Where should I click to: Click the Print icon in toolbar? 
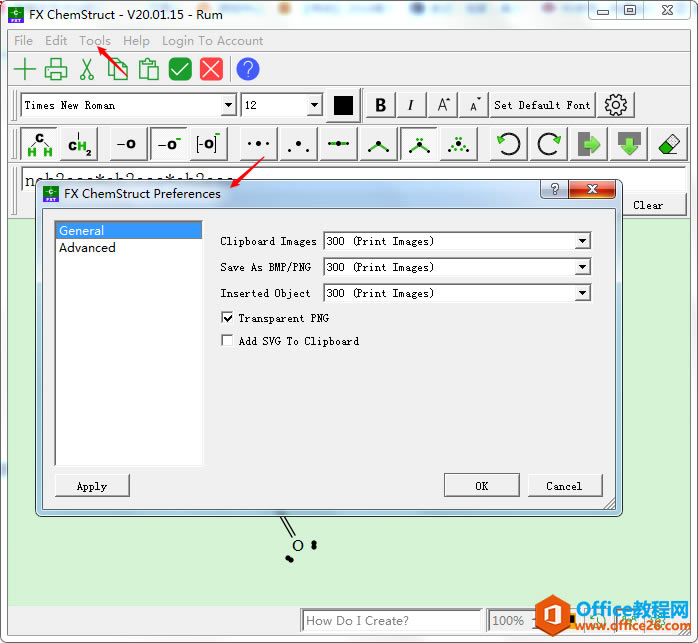56,69
